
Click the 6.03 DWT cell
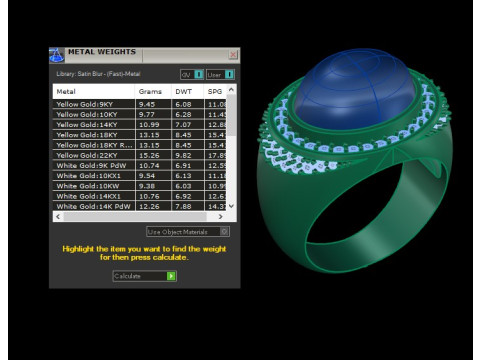tap(188, 186)
